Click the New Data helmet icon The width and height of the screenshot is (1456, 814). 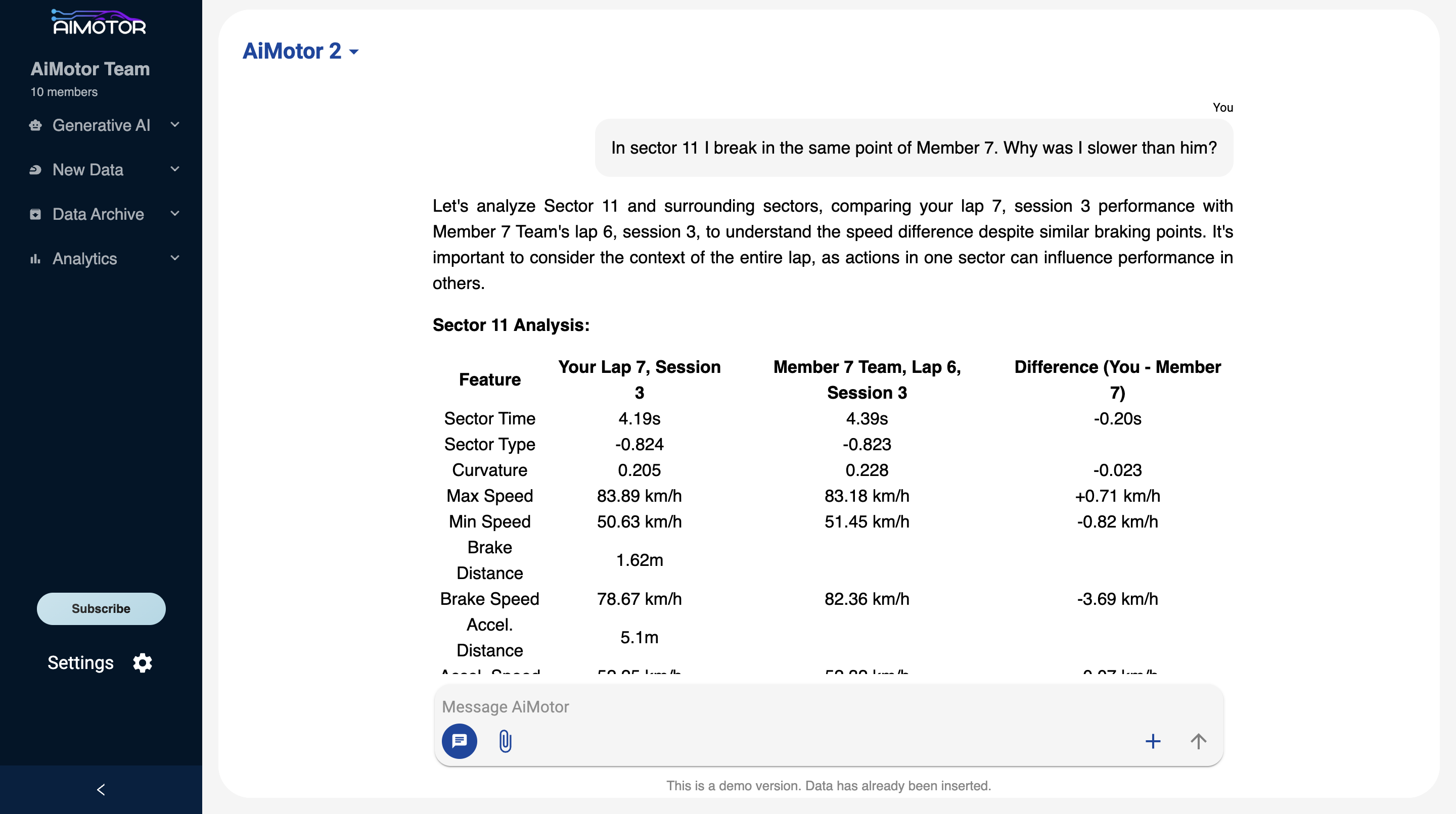[x=35, y=169]
